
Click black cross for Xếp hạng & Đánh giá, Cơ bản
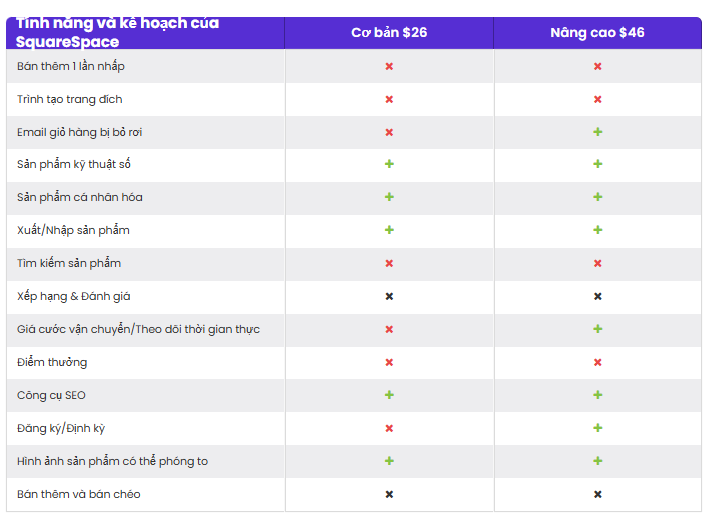[x=389, y=296]
